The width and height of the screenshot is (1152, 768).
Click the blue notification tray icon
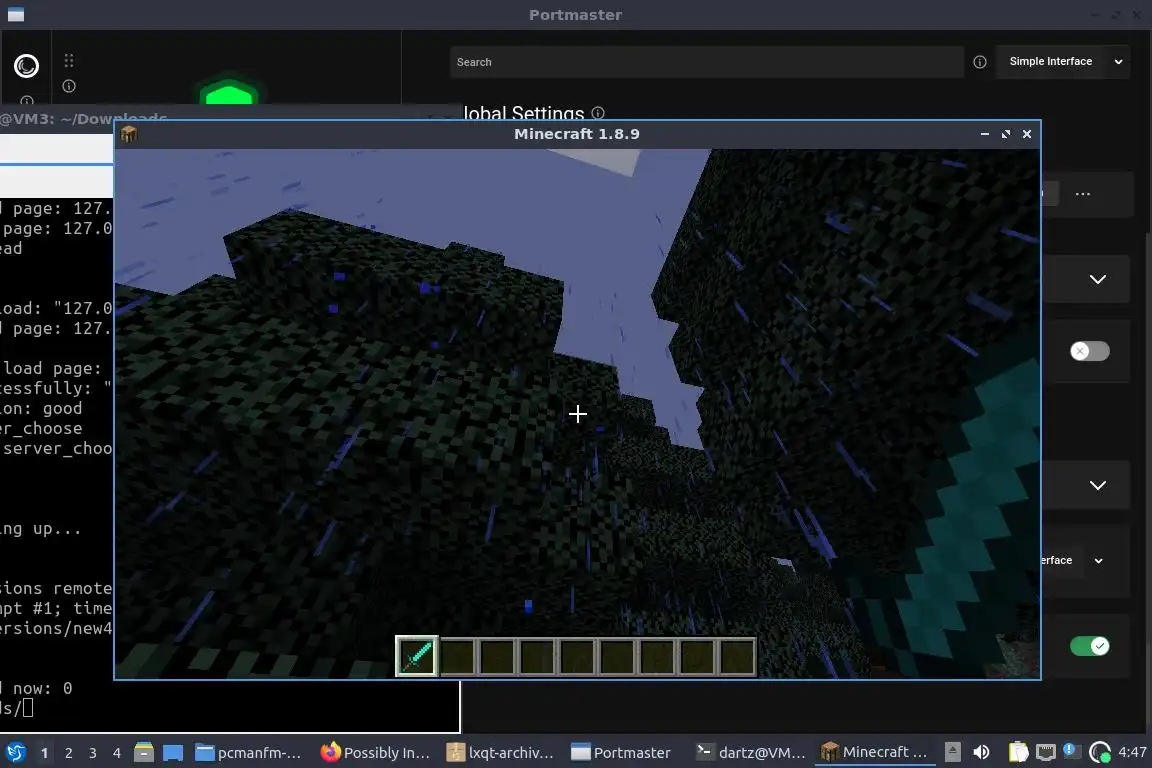pos(1070,750)
